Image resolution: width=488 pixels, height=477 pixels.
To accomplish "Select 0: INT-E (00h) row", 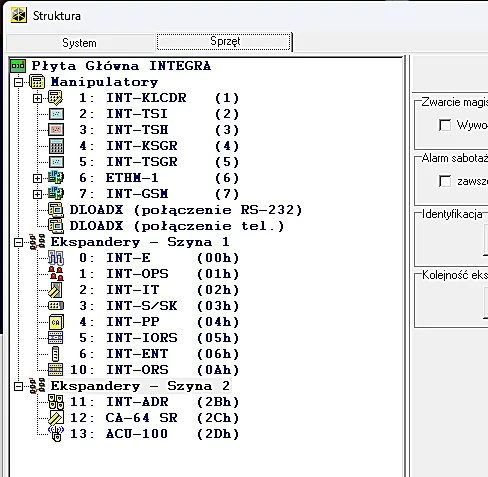I will pyautogui.click(x=159, y=258).
